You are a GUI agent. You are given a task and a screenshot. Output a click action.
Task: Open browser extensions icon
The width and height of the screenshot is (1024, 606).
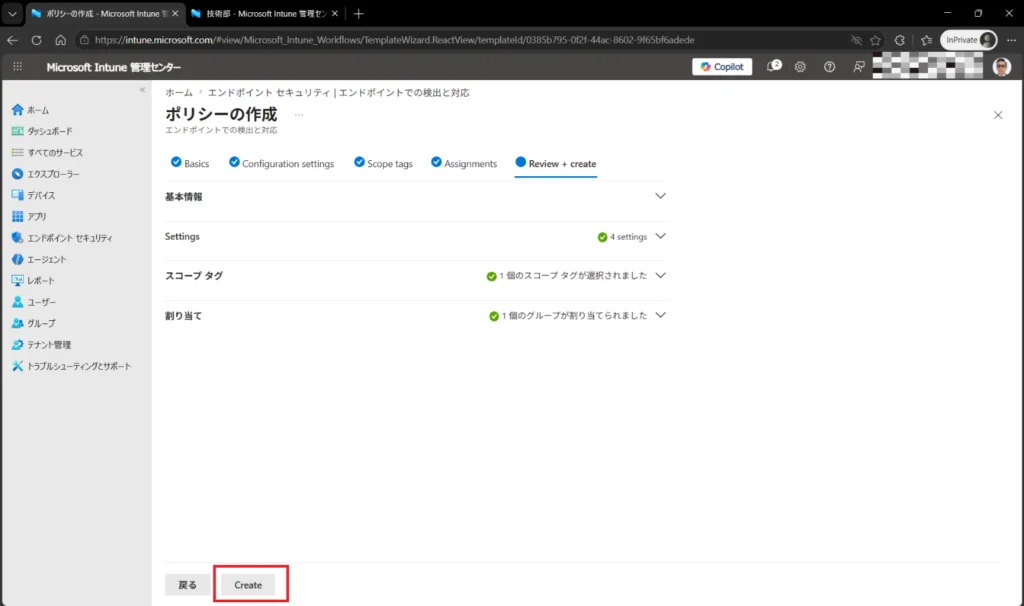pos(900,40)
